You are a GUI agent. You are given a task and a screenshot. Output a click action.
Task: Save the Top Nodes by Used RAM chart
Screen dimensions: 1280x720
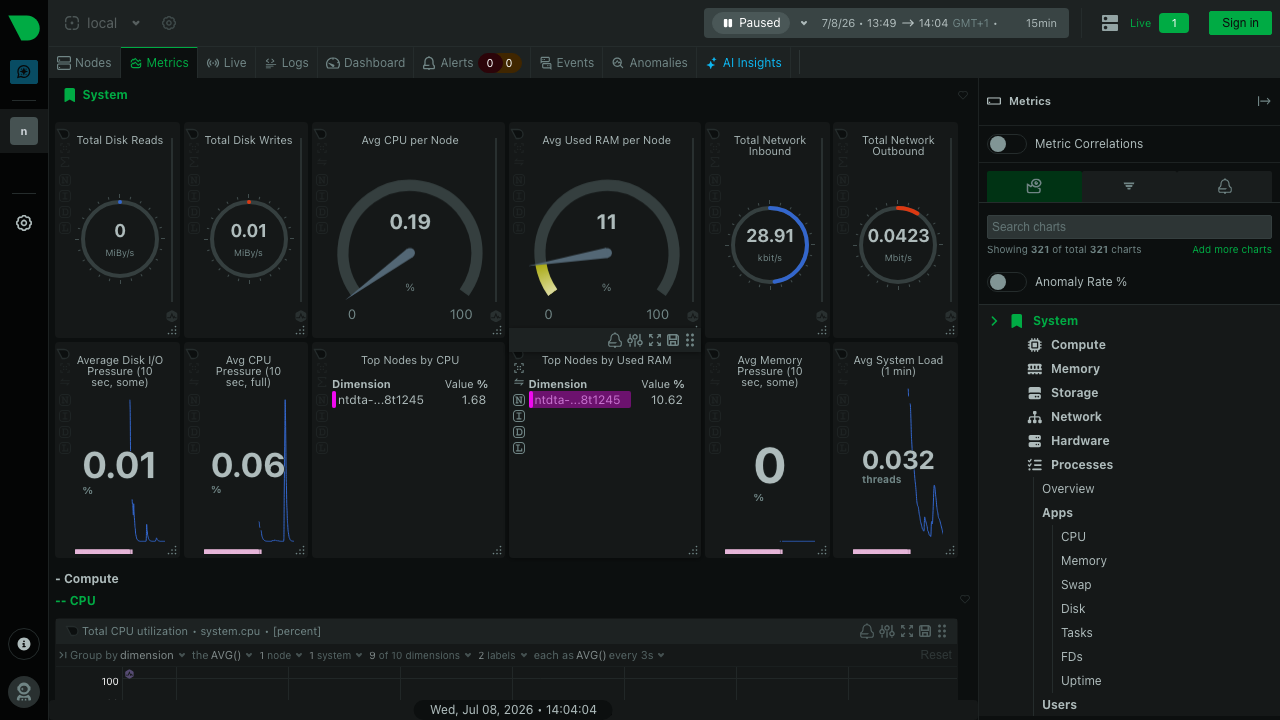673,340
